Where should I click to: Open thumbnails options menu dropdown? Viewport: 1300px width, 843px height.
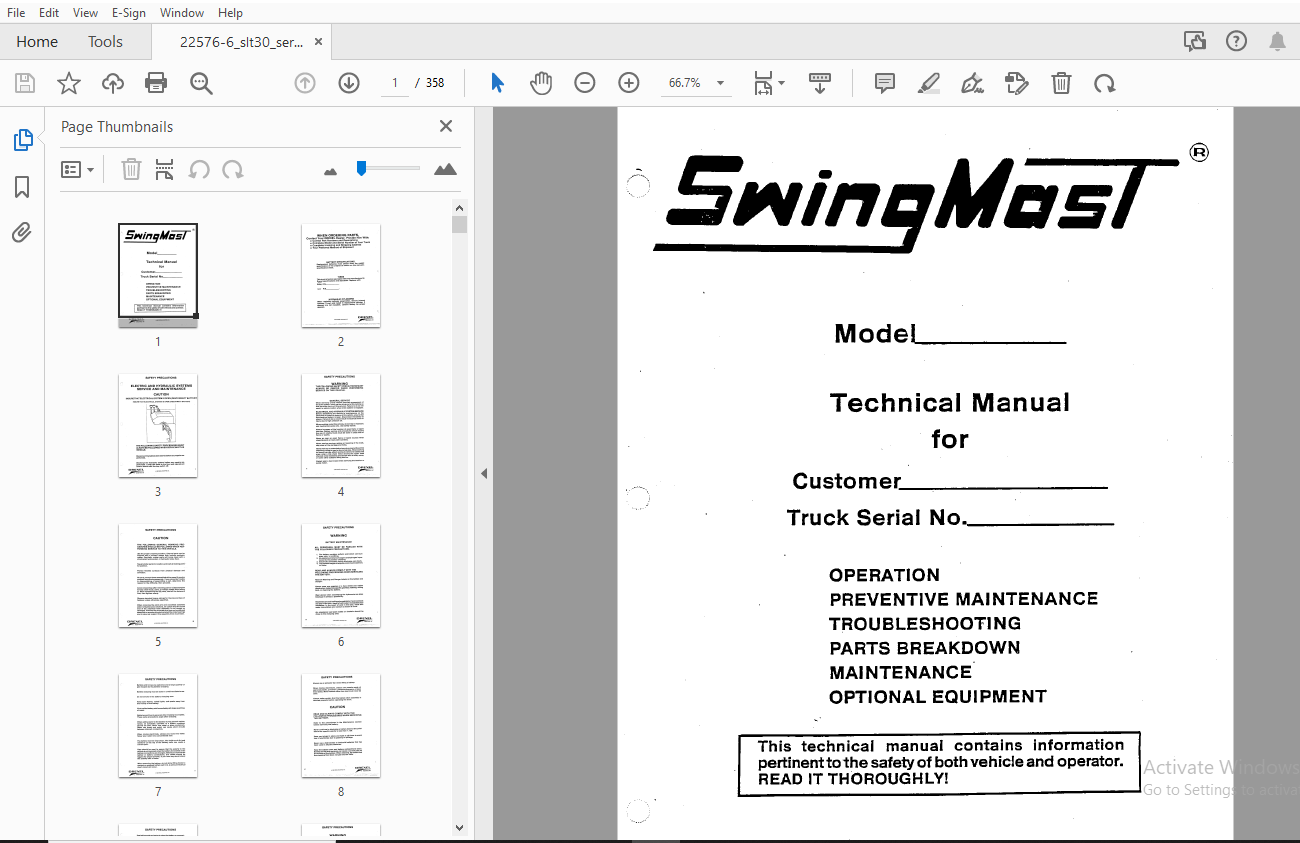click(78, 170)
